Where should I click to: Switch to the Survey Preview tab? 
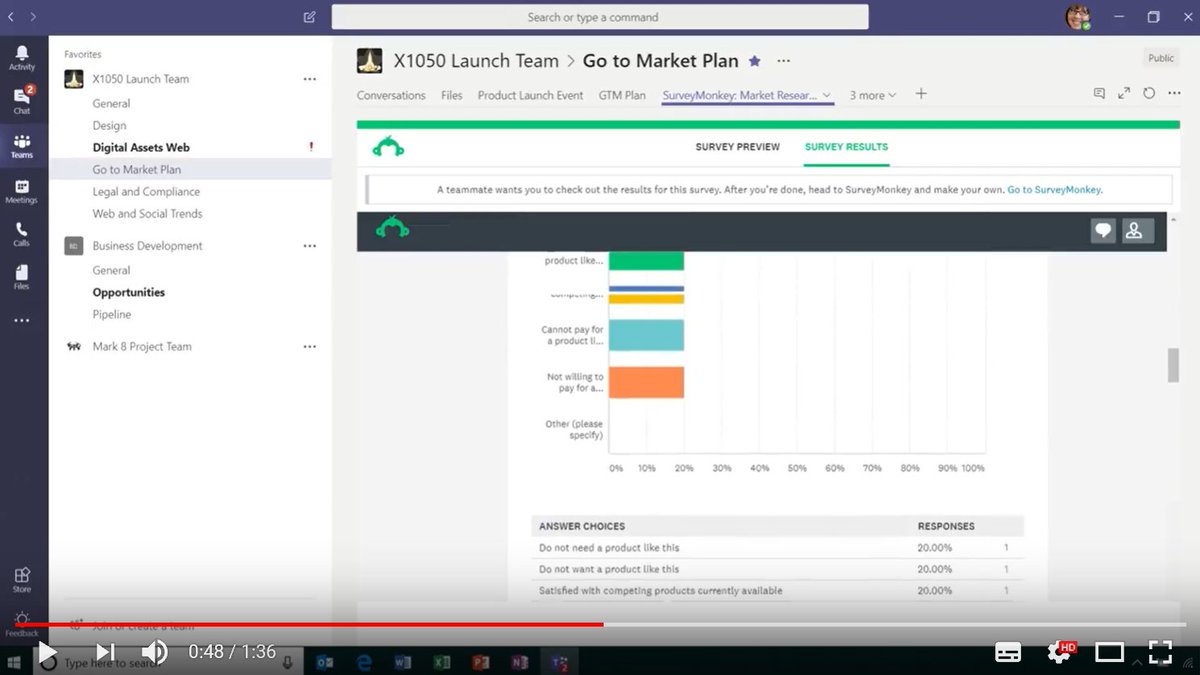pos(738,146)
